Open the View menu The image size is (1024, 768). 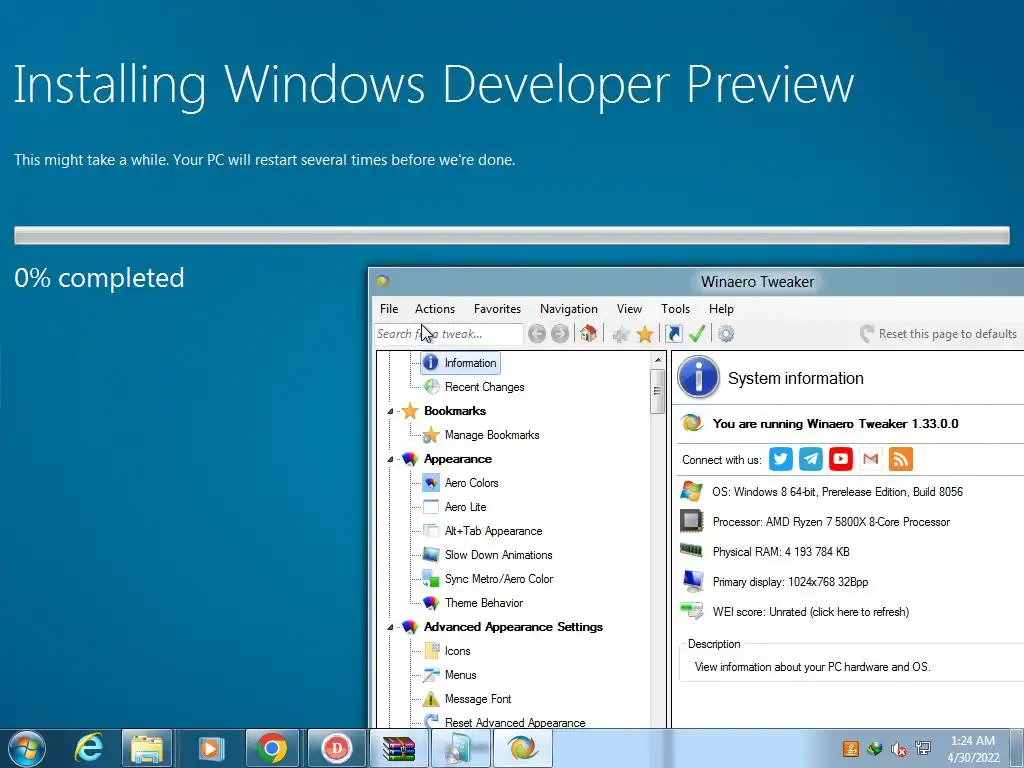click(630, 309)
